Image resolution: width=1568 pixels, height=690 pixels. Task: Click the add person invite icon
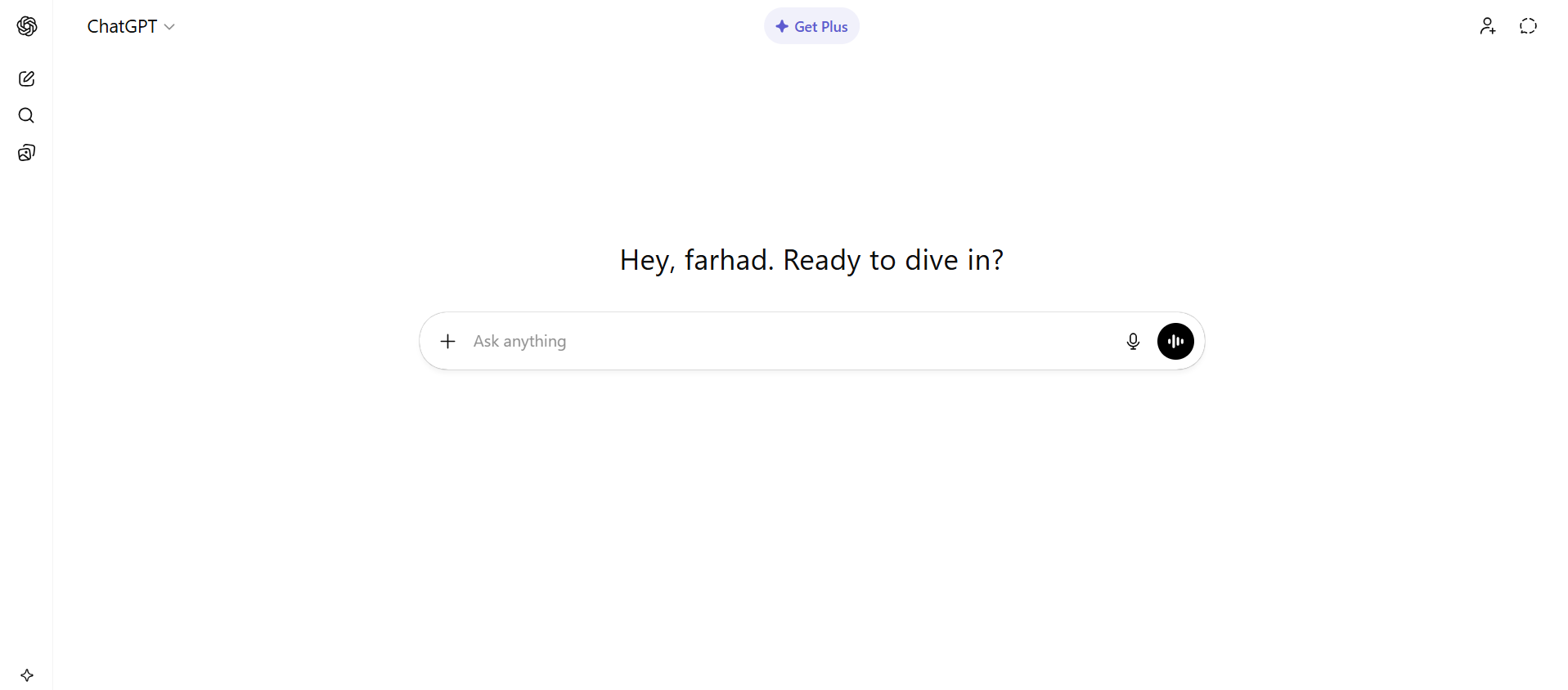1487,26
